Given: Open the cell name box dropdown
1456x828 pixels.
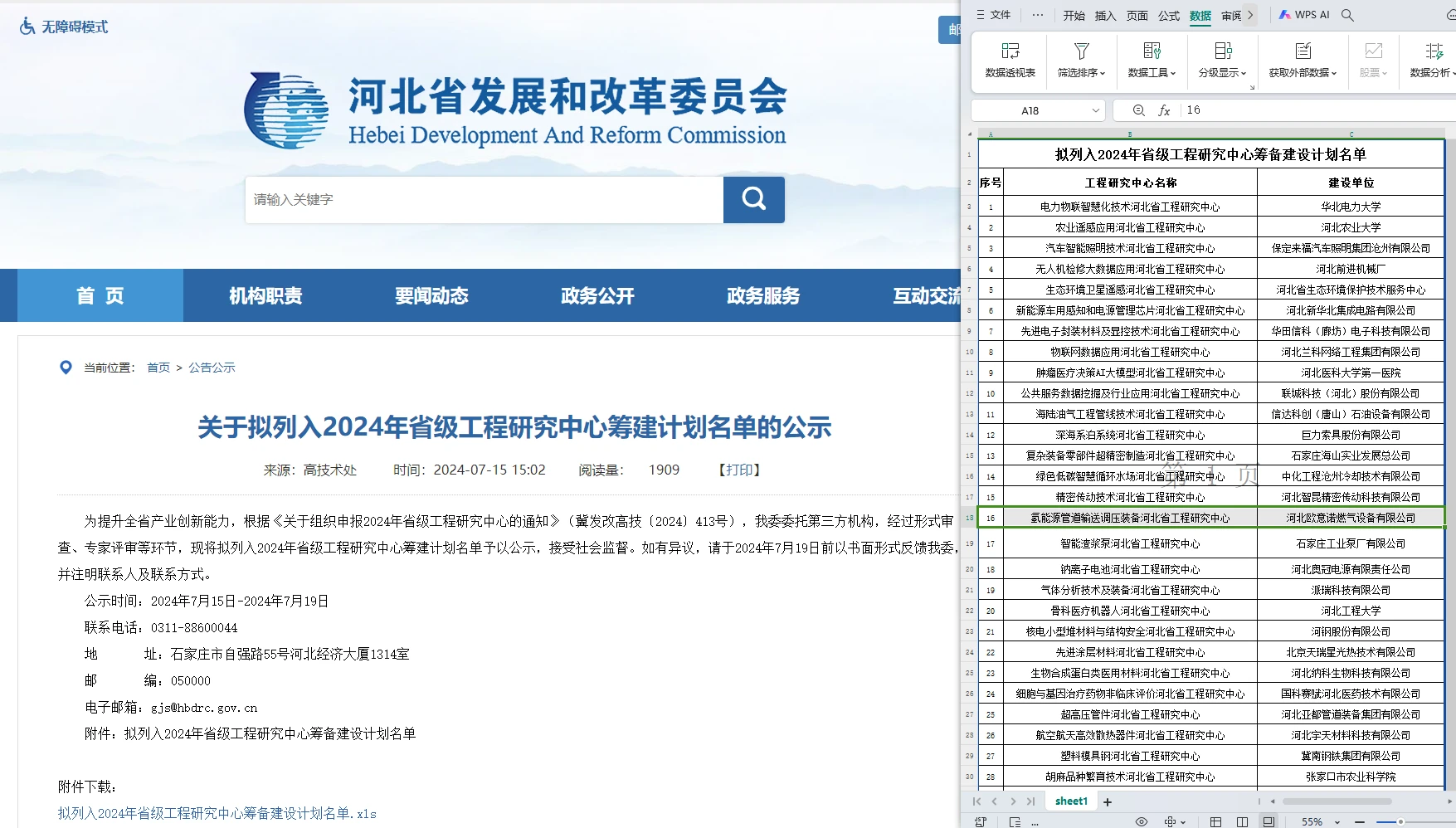Looking at the screenshot, I should pyautogui.click(x=1095, y=110).
